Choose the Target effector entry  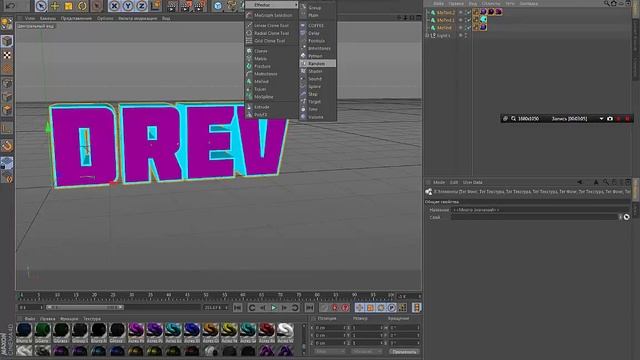[x=318, y=102]
